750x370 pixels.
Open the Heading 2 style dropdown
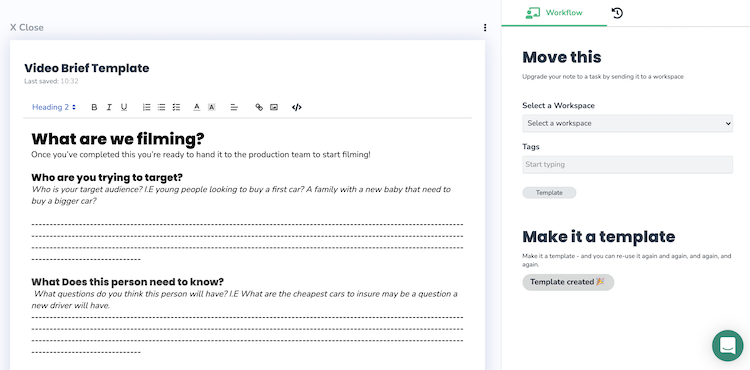54,108
